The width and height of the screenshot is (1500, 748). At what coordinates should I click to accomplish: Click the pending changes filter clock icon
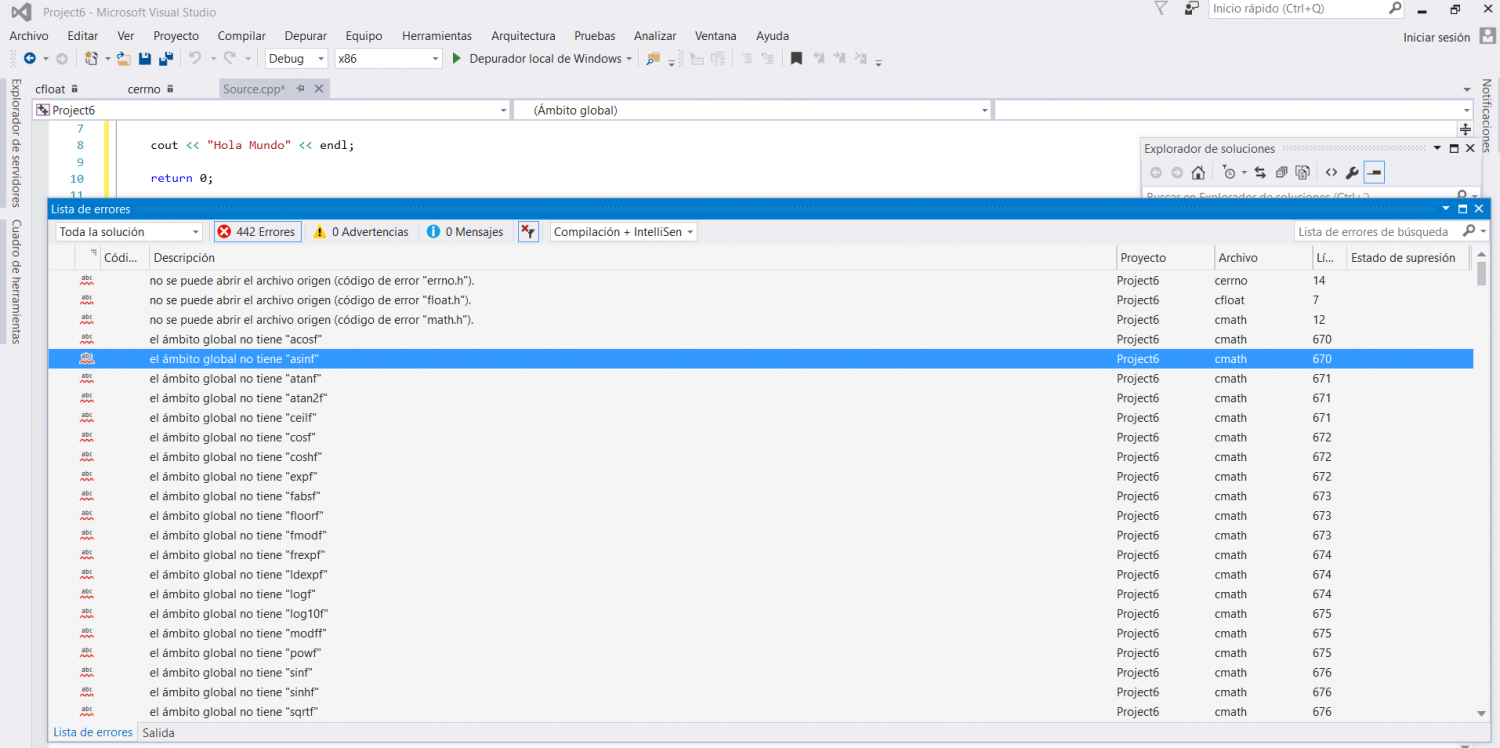click(1229, 173)
